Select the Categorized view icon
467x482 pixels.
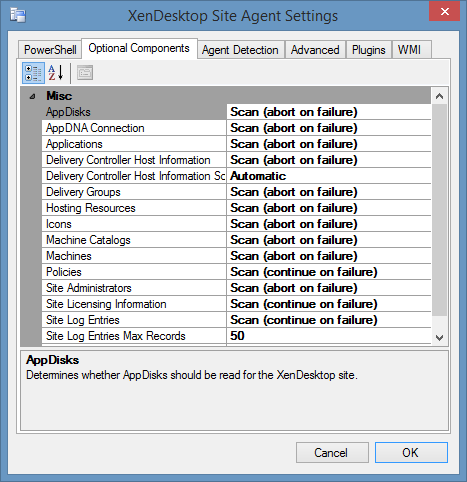pyautogui.click(x=33, y=73)
